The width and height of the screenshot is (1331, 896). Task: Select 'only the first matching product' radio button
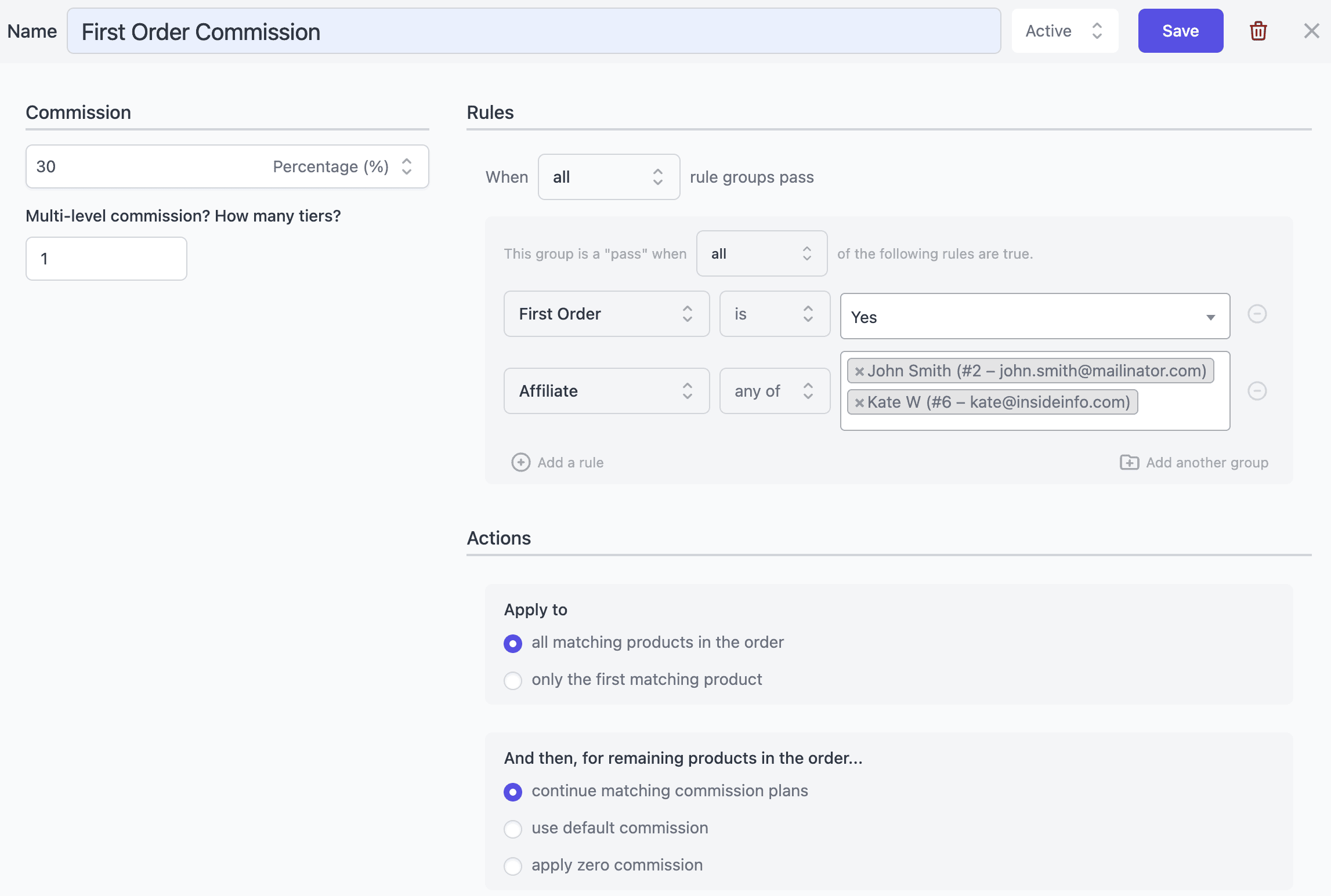(512, 679)
